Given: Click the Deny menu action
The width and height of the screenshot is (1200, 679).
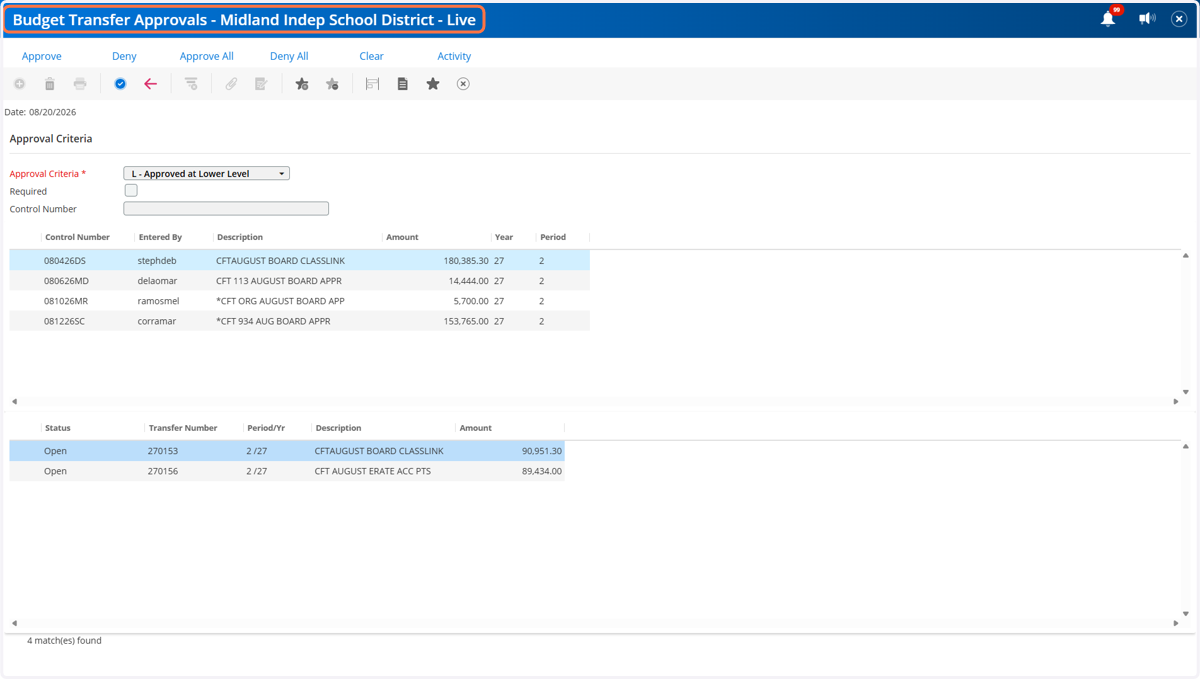Looking at the screenshot, I should pyautogui.click(x=124, y=56).
